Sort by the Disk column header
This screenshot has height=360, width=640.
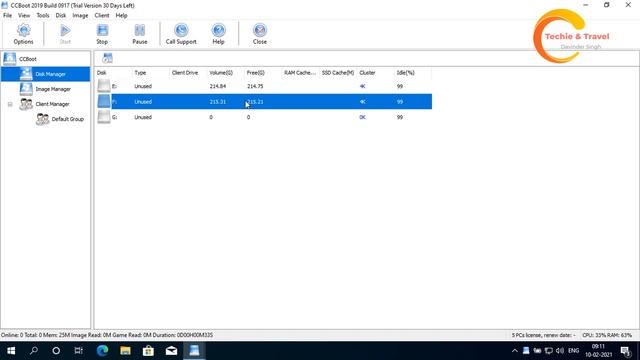(x=113, y=73)
